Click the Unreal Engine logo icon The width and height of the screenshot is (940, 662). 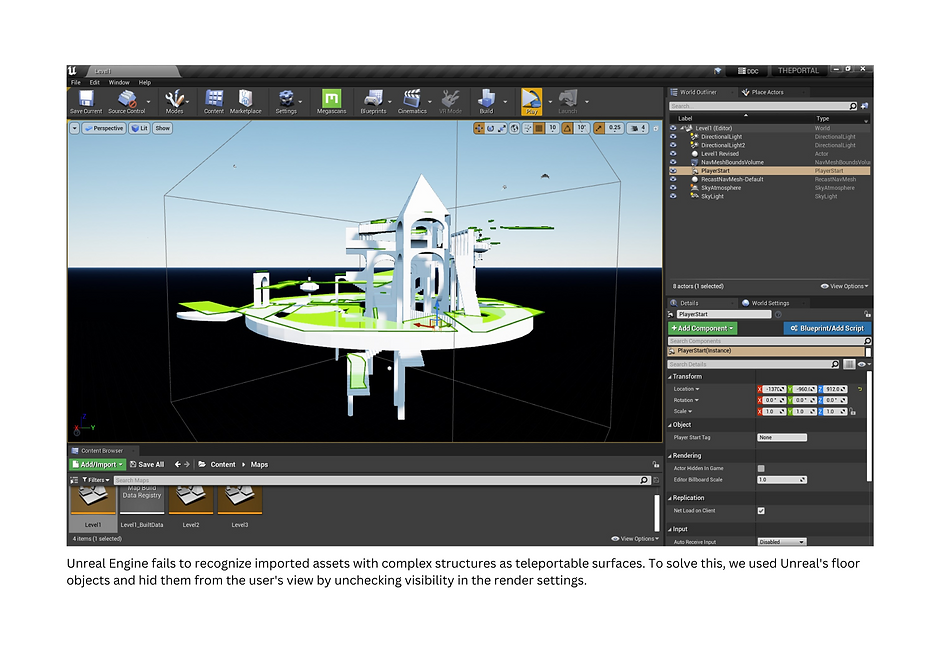(73, 71)
